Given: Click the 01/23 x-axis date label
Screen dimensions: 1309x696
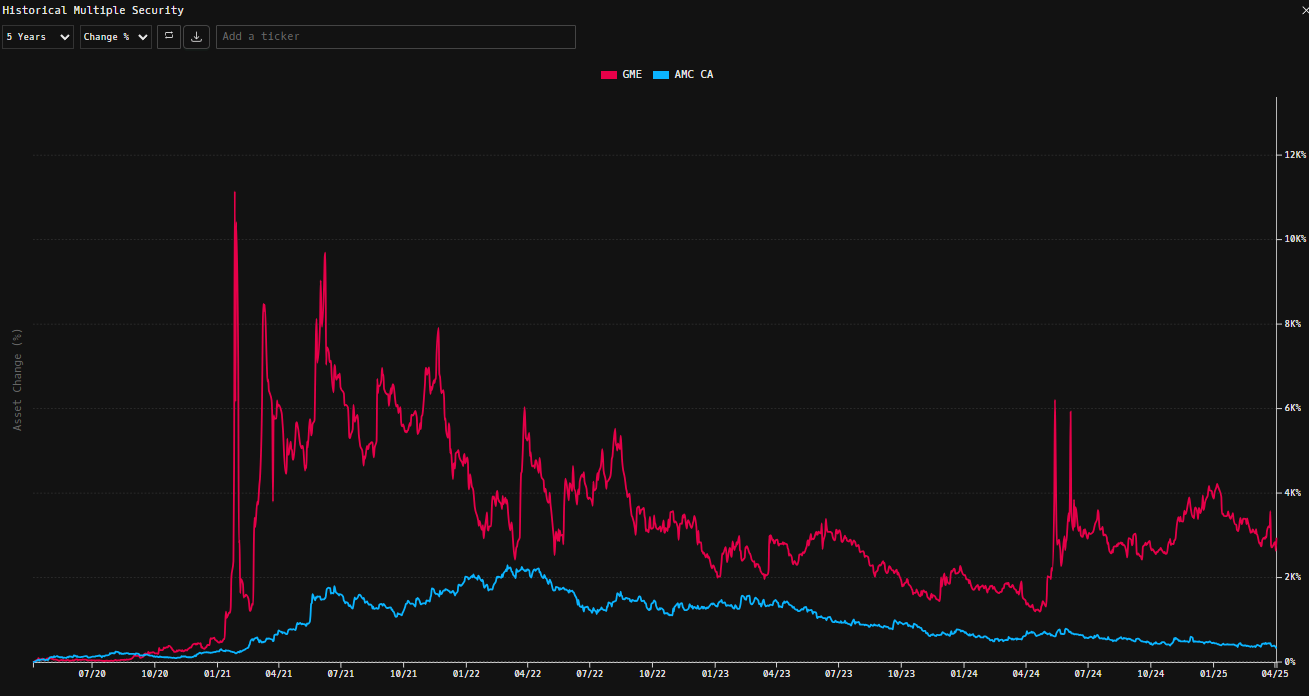Looking at the screenshot, I should pos(715,675).
